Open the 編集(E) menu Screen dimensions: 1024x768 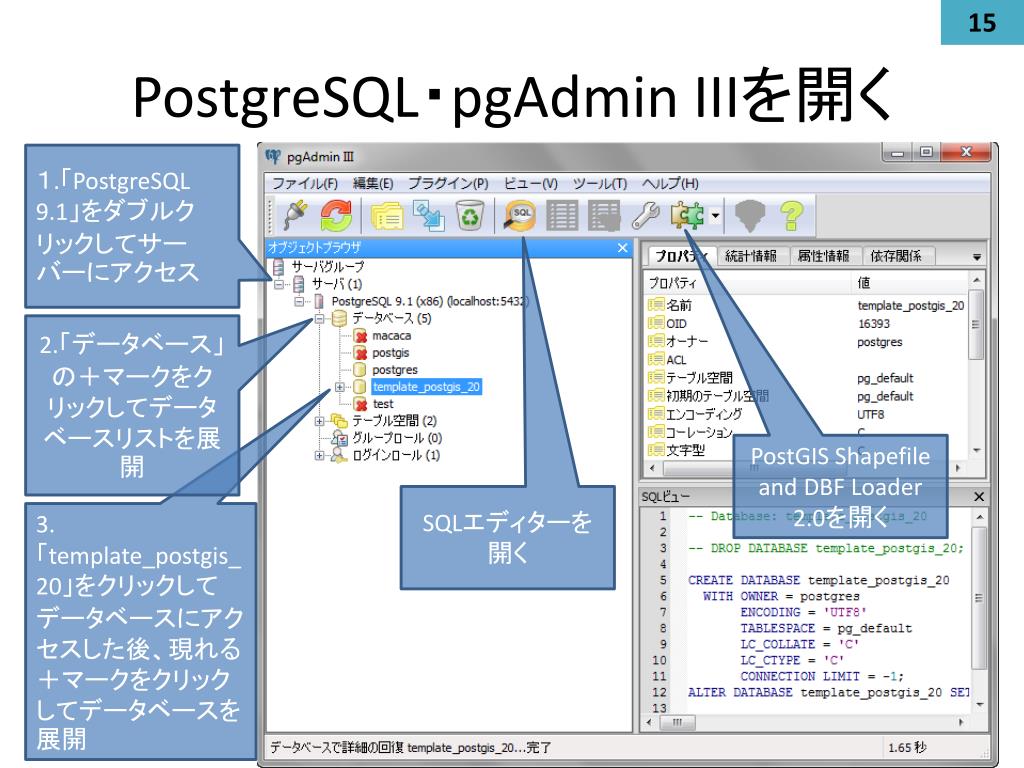(373, 184)
